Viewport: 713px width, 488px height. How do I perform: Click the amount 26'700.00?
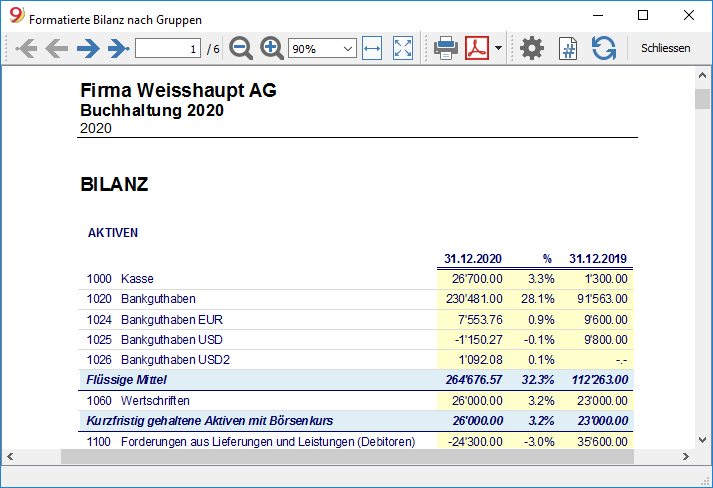coord(477,278)
